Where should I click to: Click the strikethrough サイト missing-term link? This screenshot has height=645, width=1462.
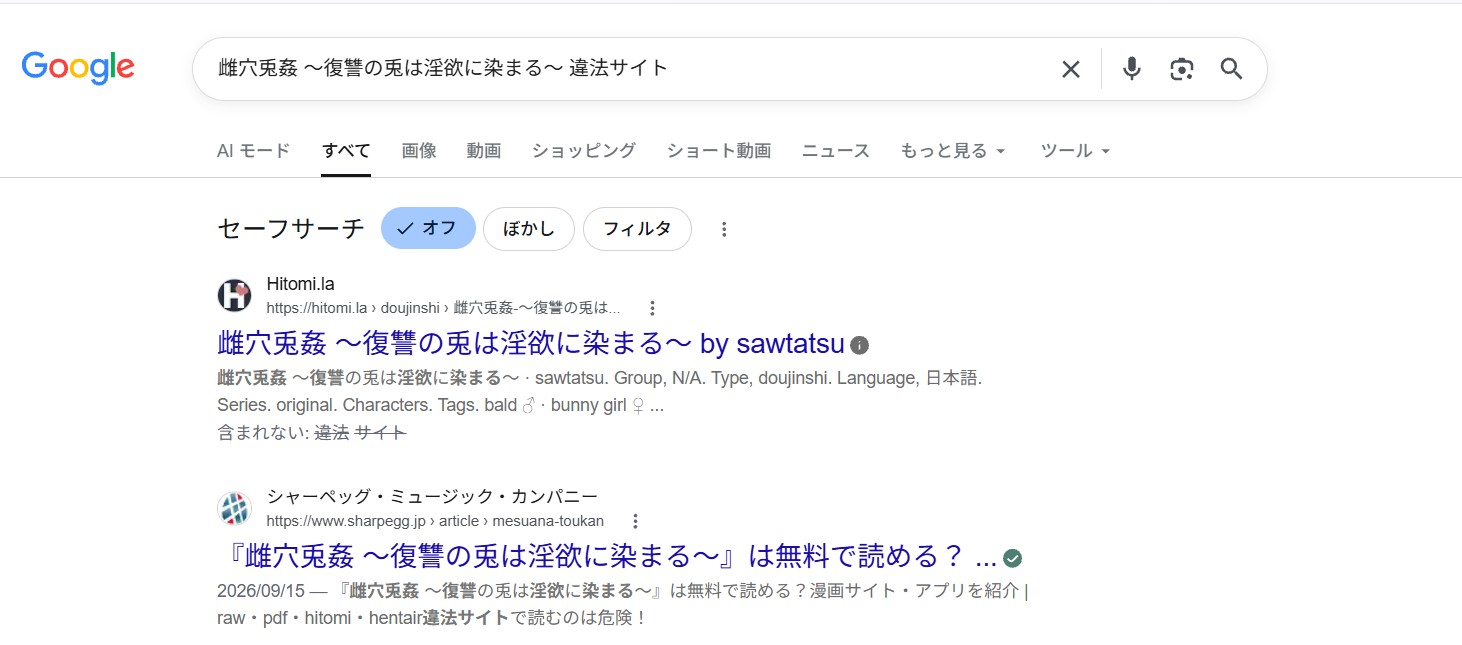381,433
